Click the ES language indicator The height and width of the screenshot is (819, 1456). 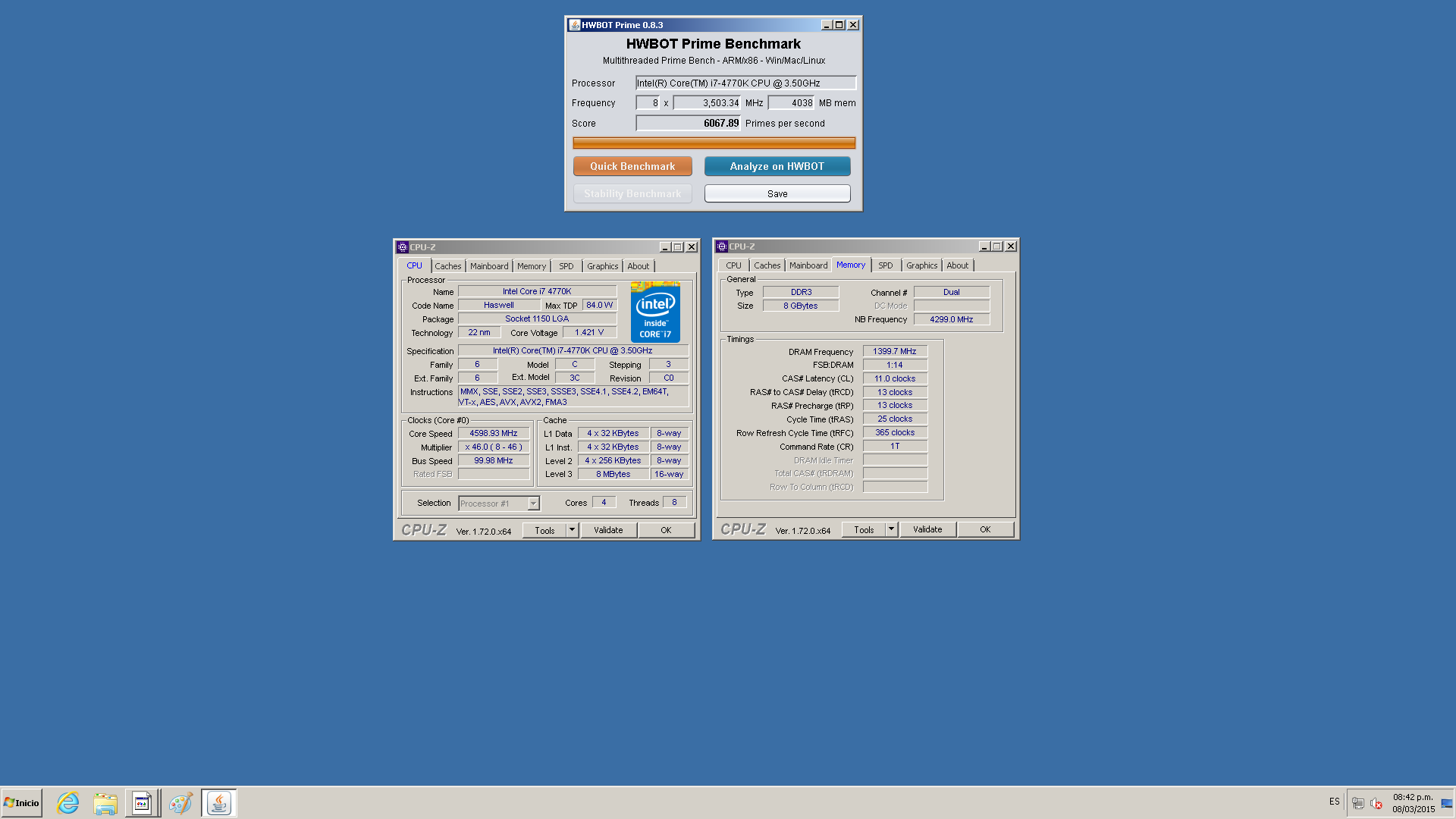click(1334, 802)
